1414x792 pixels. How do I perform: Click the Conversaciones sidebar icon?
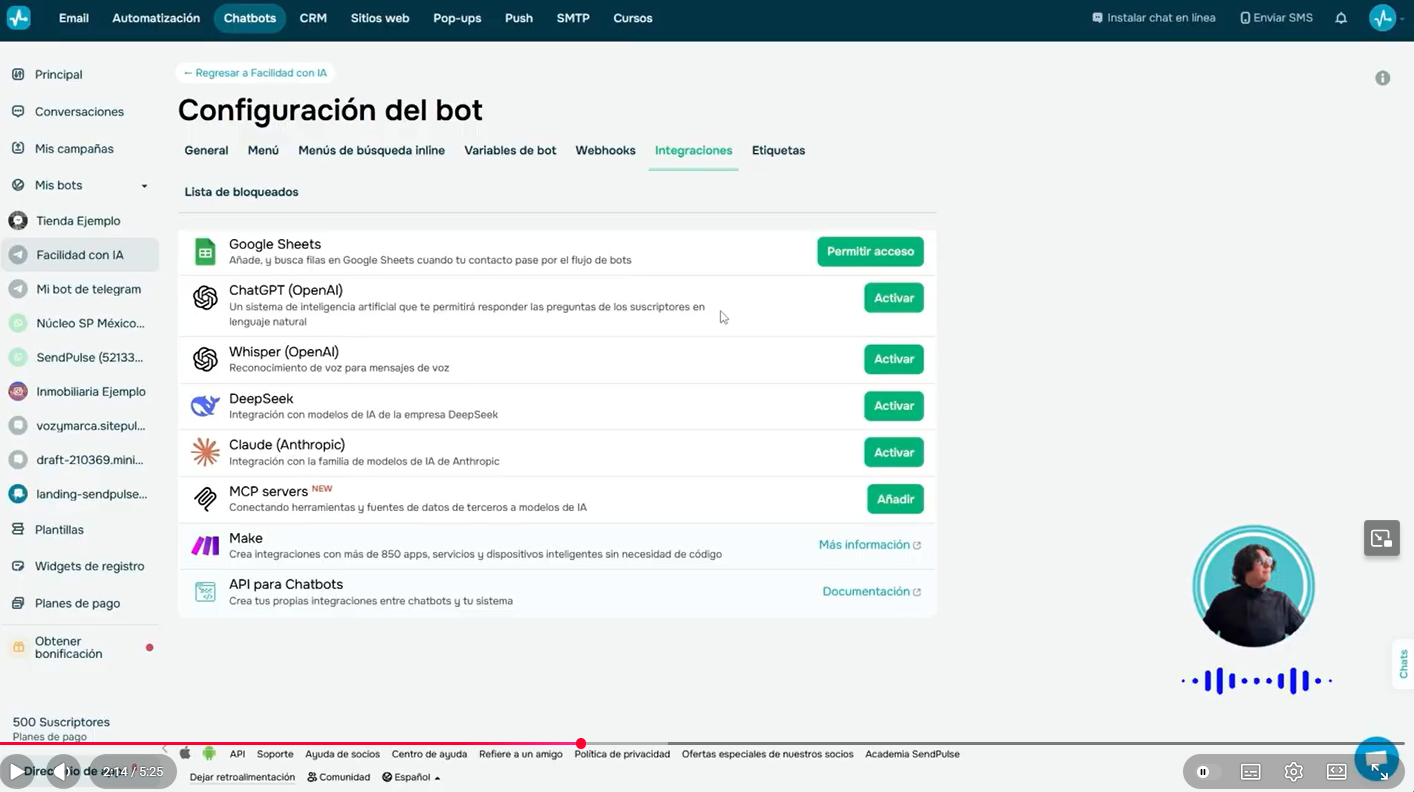[x=18, y=111]
